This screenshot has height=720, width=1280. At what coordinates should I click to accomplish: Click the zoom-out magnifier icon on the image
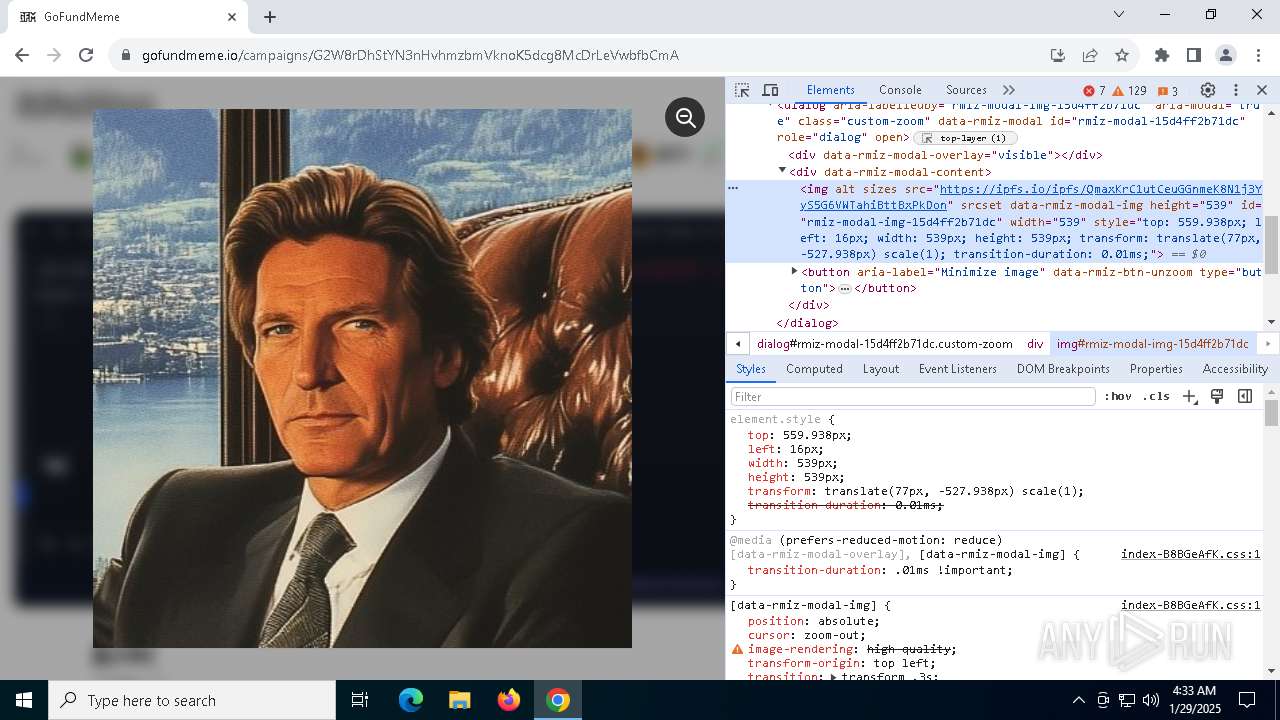pos(685,117)
